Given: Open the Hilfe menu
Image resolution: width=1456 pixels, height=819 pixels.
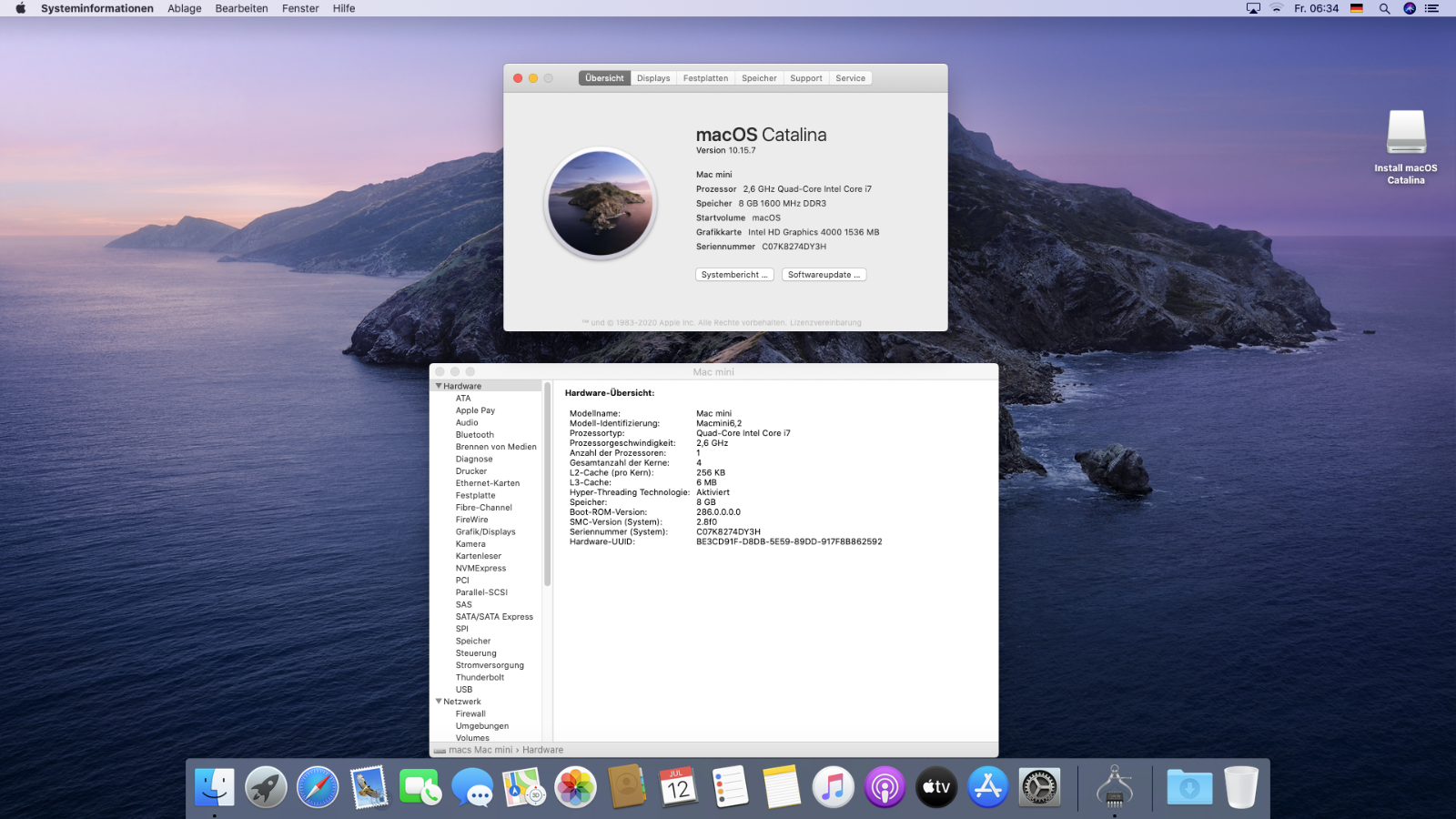Looking at the screenshot, I should (x=344, y=8).
